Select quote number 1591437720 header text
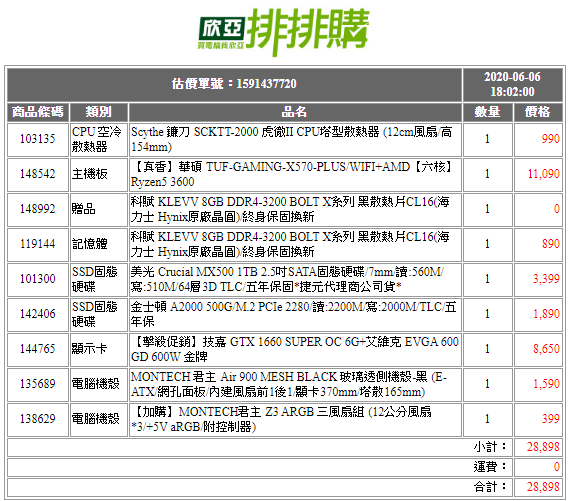This screenshot has width=569, height=501. tap(234, 84)
